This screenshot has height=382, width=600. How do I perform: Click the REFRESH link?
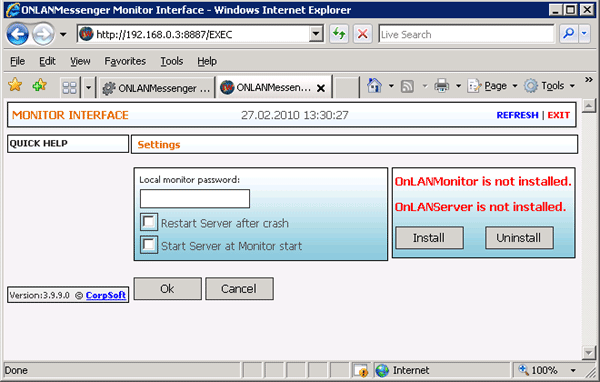(x=517, y=115)
